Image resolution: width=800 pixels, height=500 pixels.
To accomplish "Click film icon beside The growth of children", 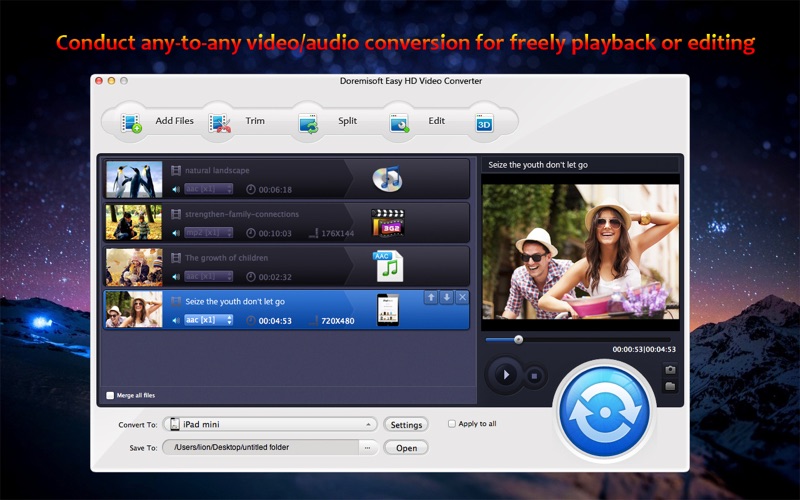I will tap(176, 258).
